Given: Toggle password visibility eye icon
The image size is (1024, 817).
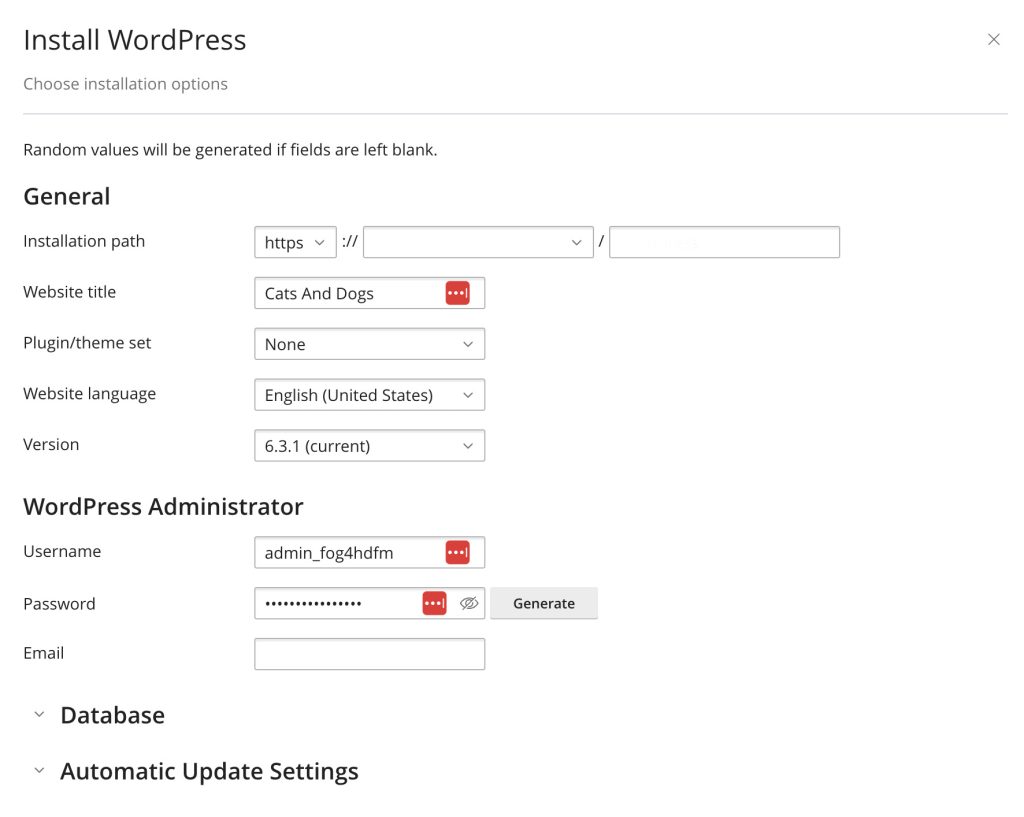Looking at the screenshot, I should pyautogui.click(x=469, y=603).
